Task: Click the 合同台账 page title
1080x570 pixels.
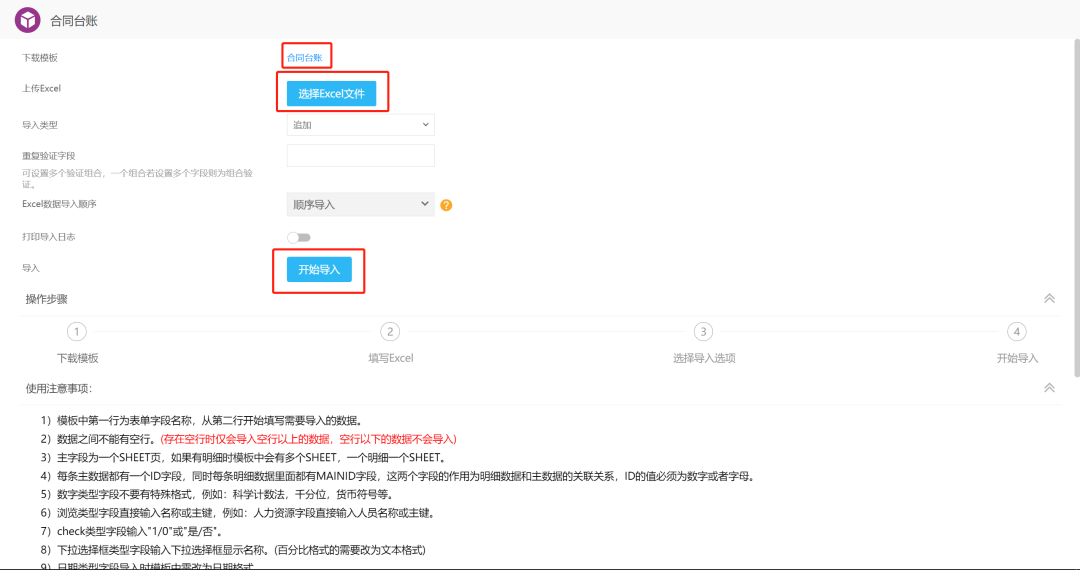Action: [x=74, y=21]
